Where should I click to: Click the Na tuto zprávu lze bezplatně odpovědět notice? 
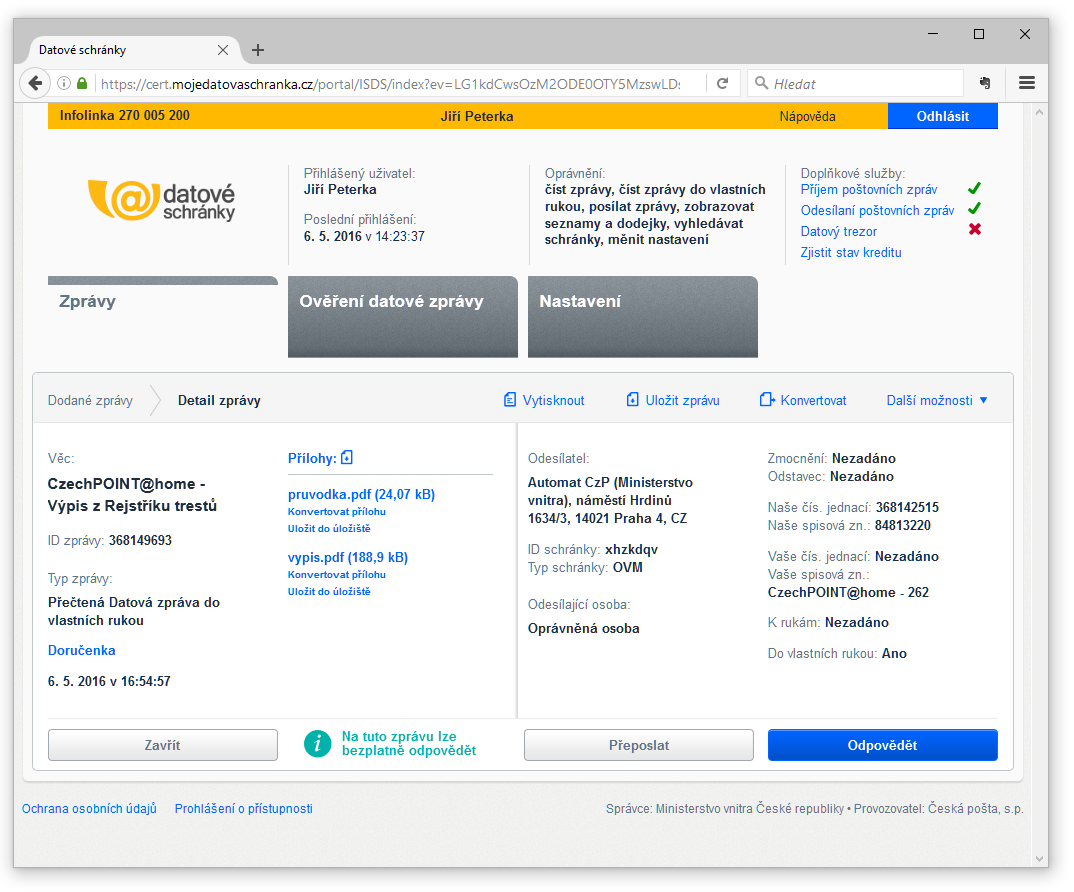(409, 743)
